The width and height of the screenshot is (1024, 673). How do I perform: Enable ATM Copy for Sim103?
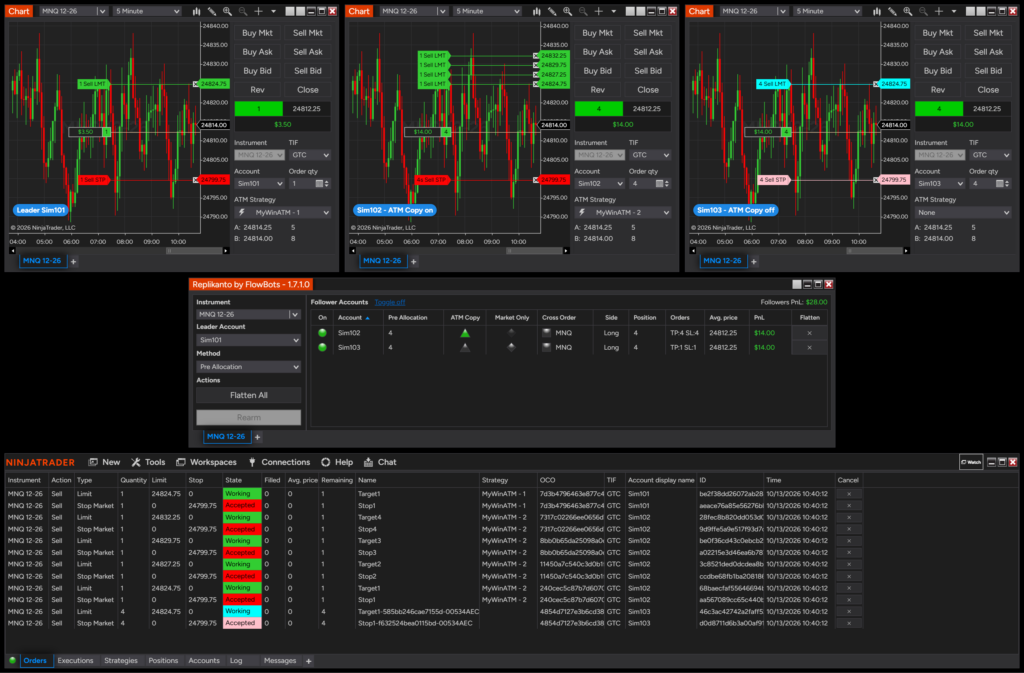[x=465, y=348]
